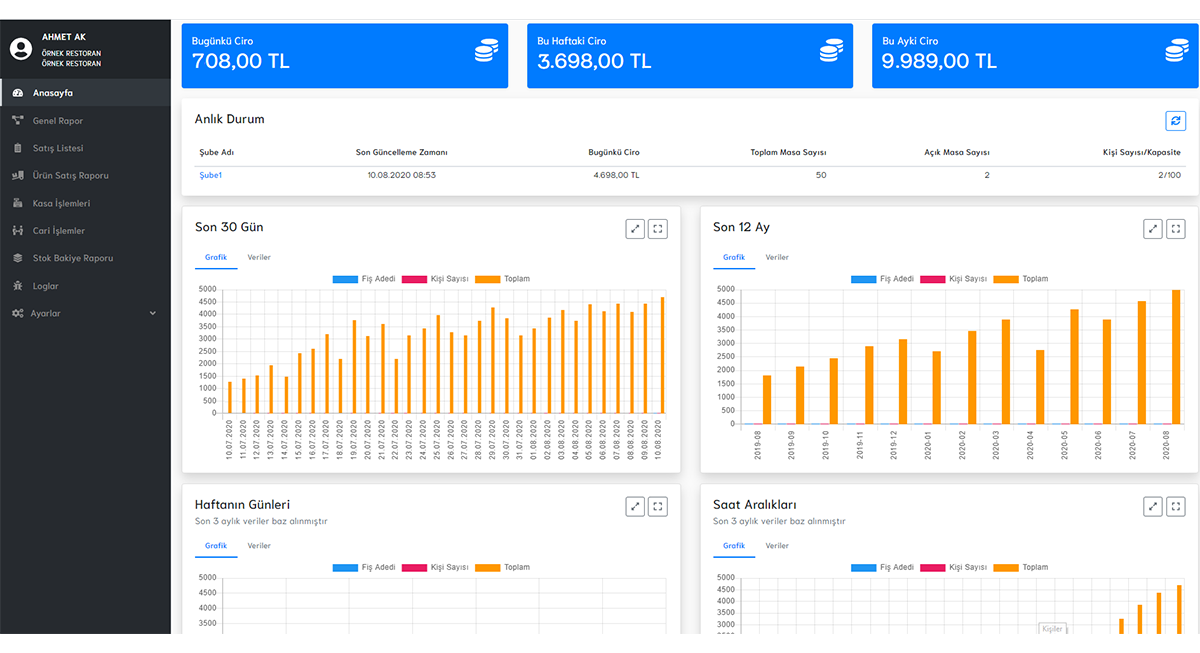Open Son 12 Ay chart in fullscreen

point(1175,229)
